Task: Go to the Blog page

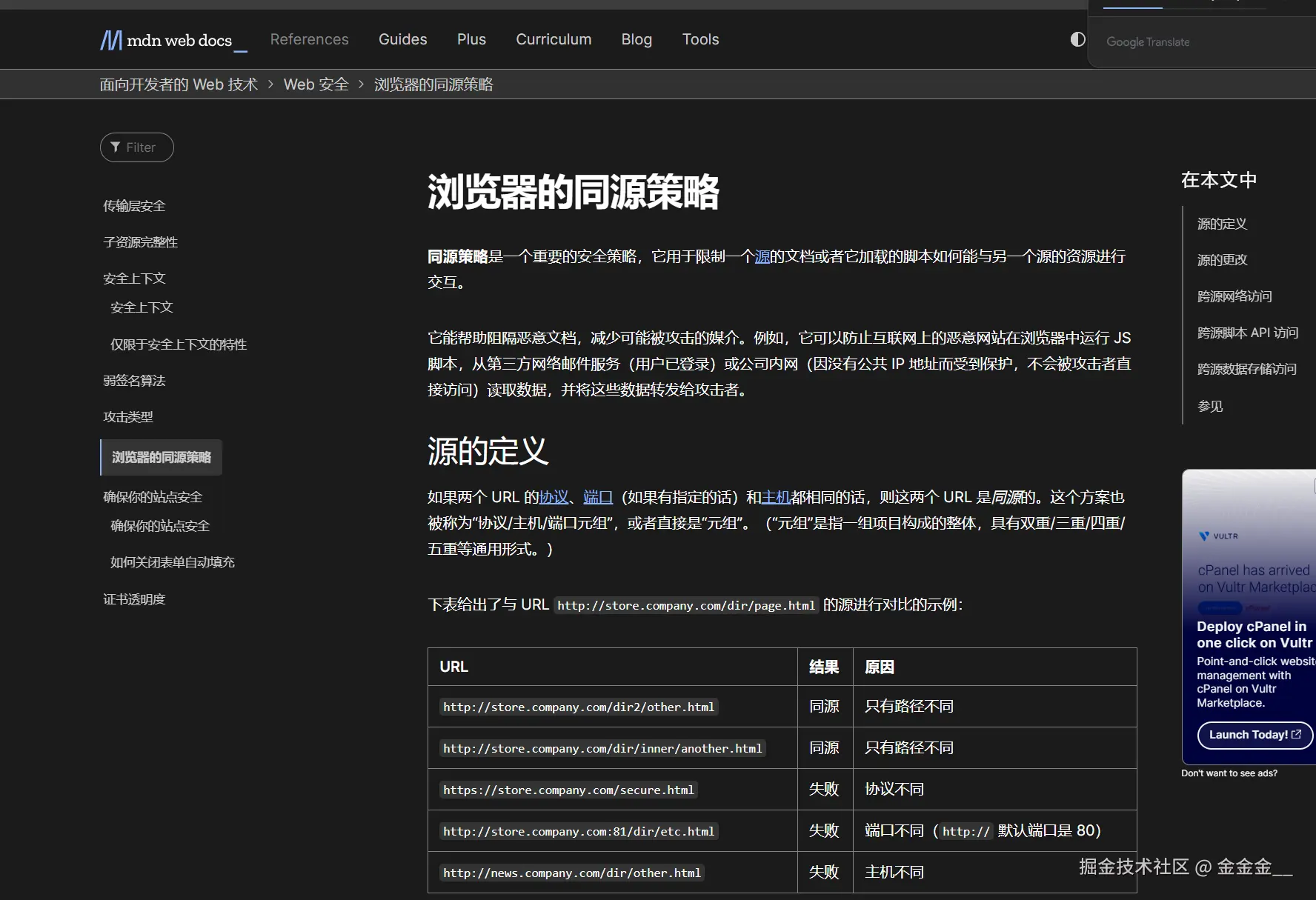Action: pos(637,39)
